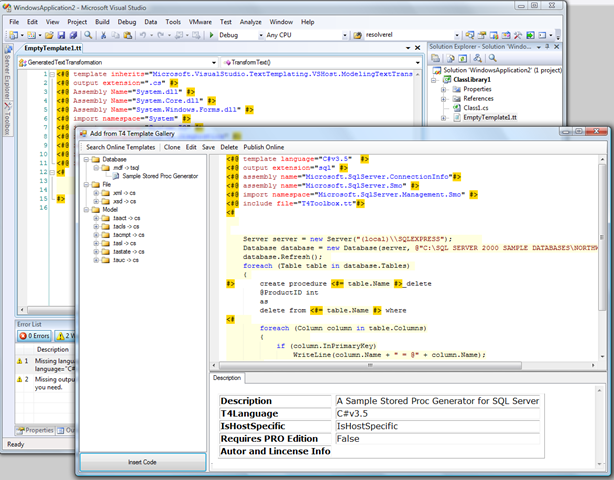
Task: Toggle the 0 Errors filter in Error List
Action: point(34,336)
